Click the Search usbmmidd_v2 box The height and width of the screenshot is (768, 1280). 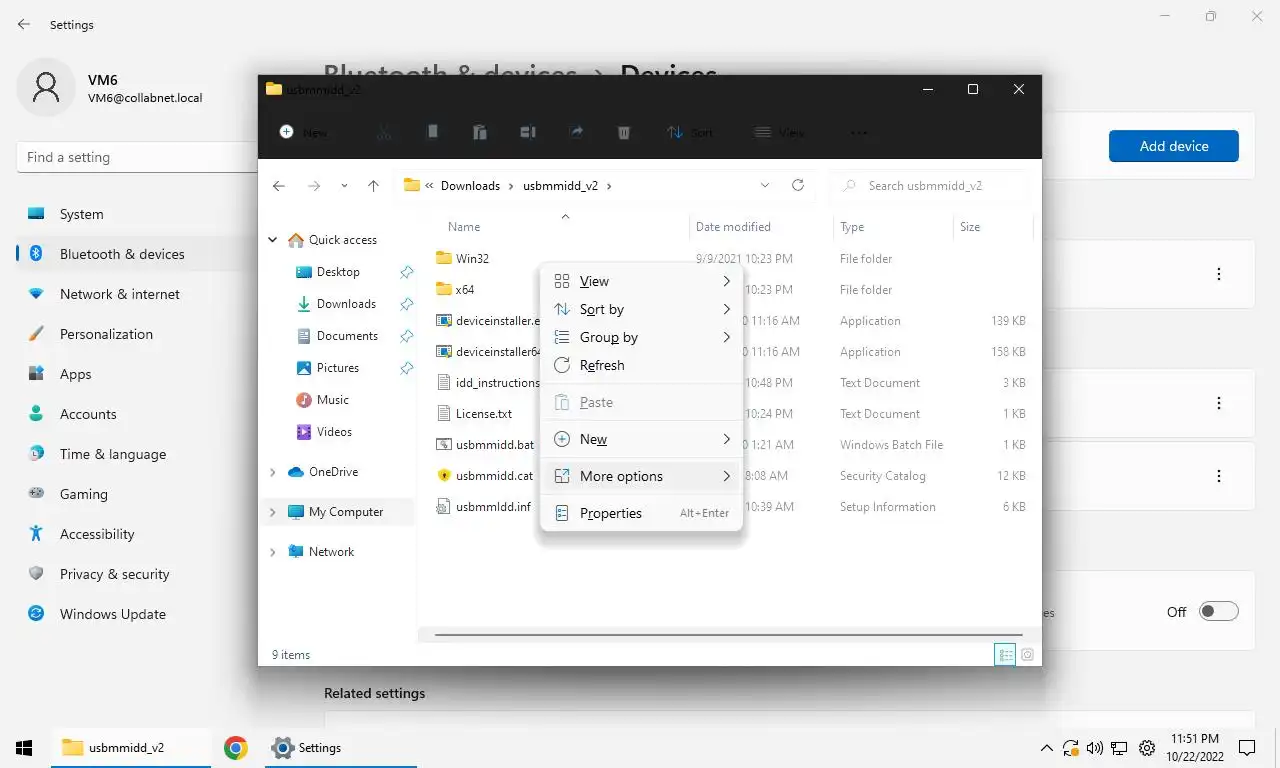click(x=929, y=186)
